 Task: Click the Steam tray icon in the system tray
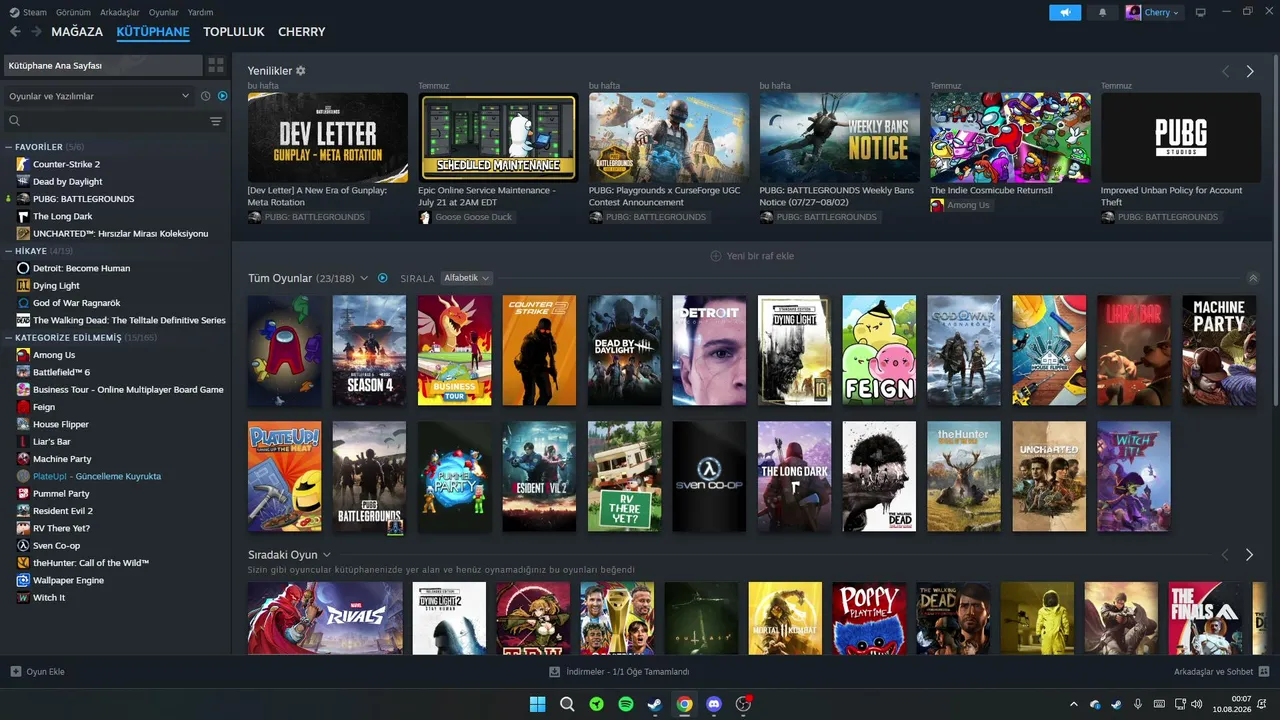[x=1116, y=704]
